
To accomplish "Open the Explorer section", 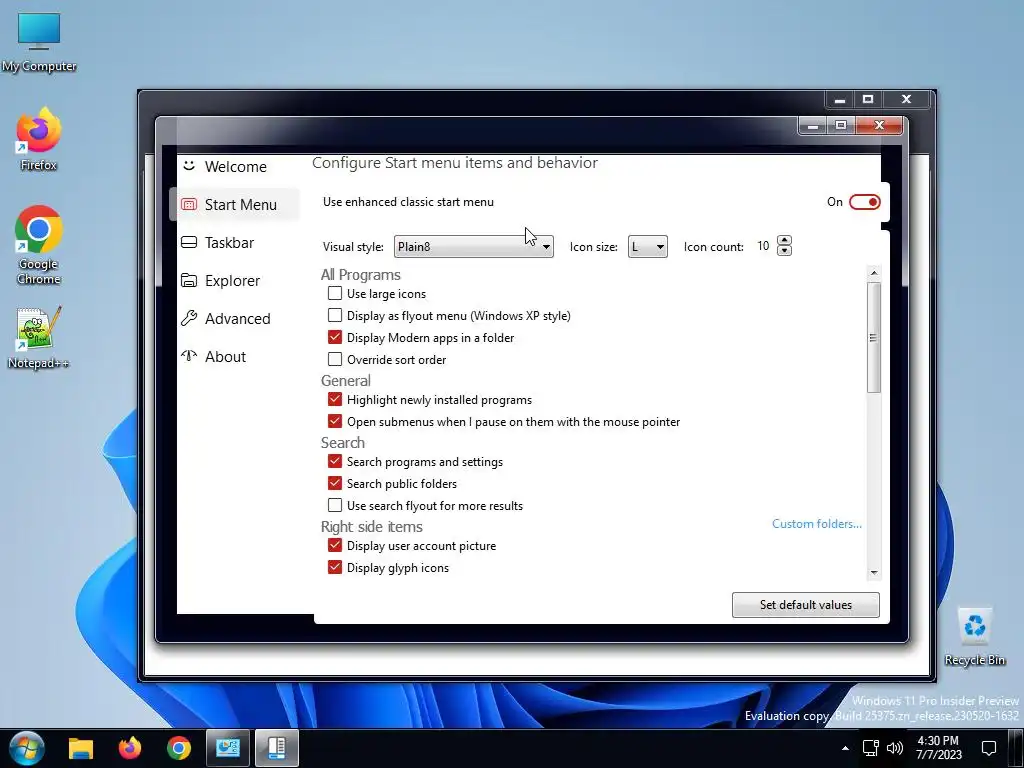I will coord(232,280).
